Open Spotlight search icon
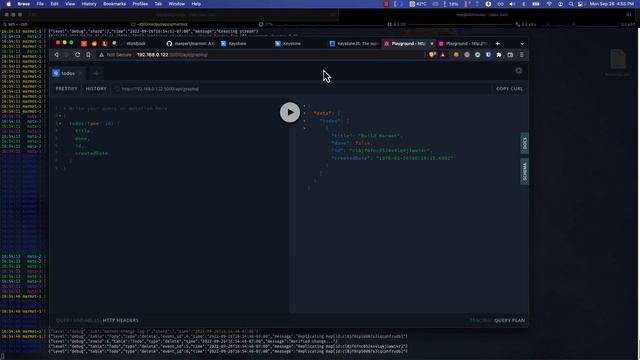The height and width of the screenshot is (360, 640). [x=571, y=4]
